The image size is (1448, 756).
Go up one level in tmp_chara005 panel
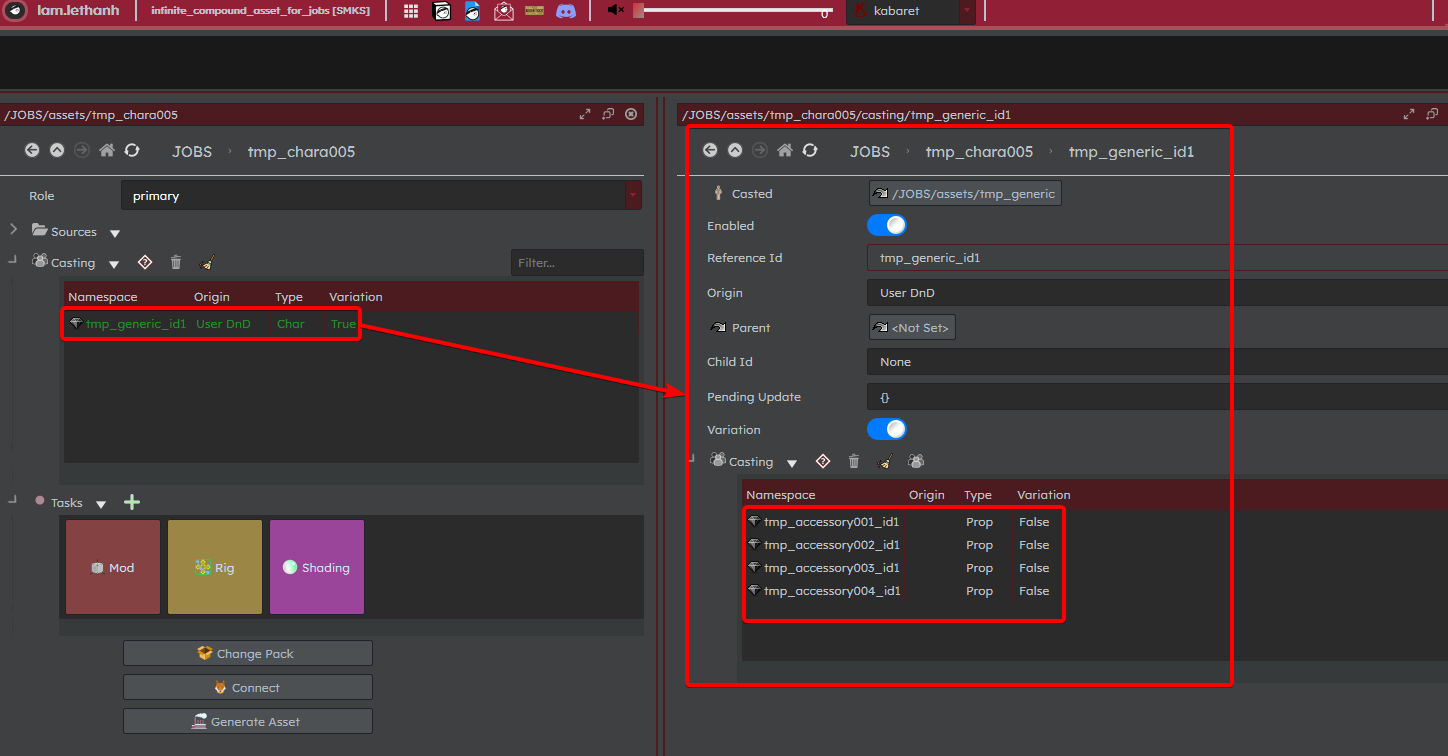[57, 150]
